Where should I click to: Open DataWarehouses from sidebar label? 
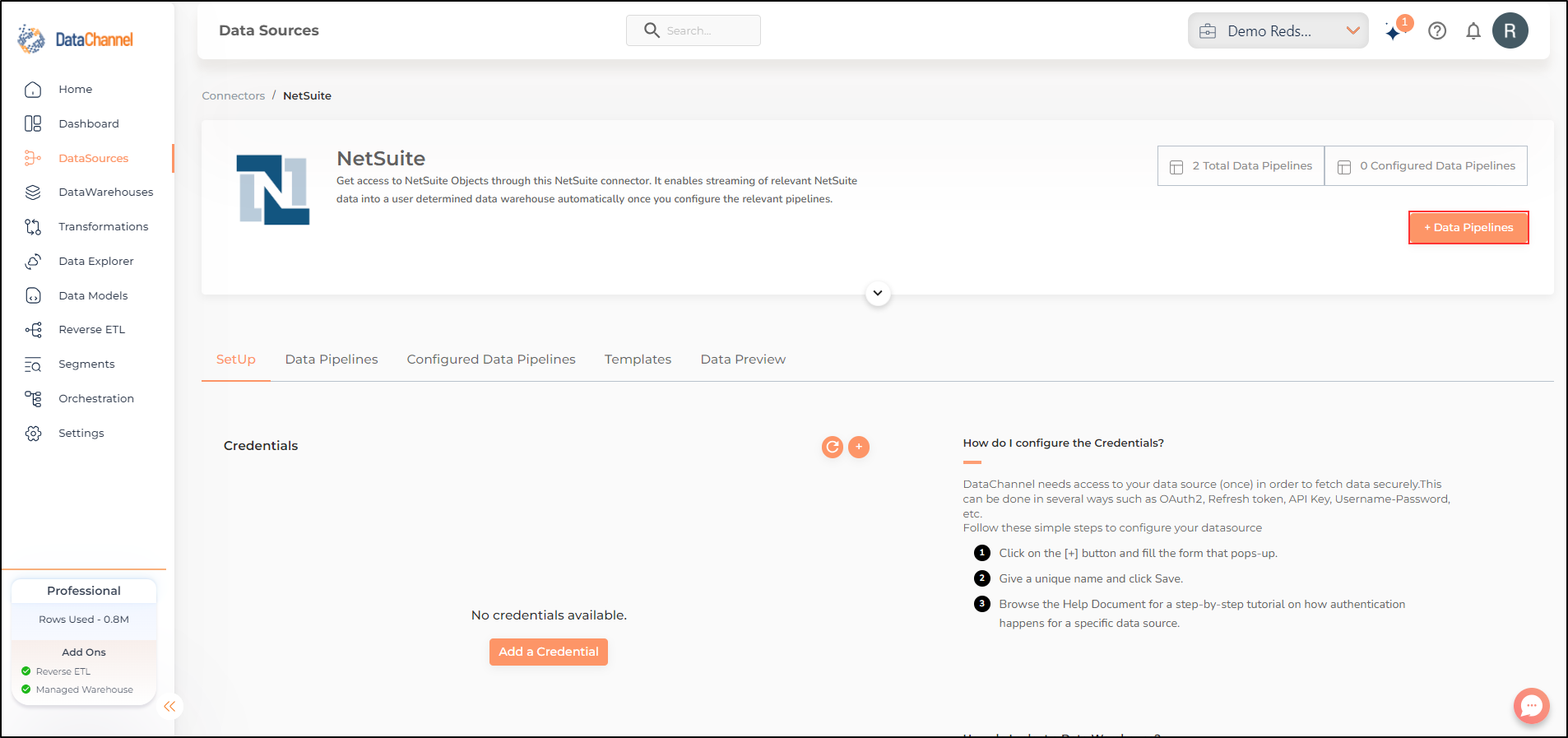click(106, 192)
